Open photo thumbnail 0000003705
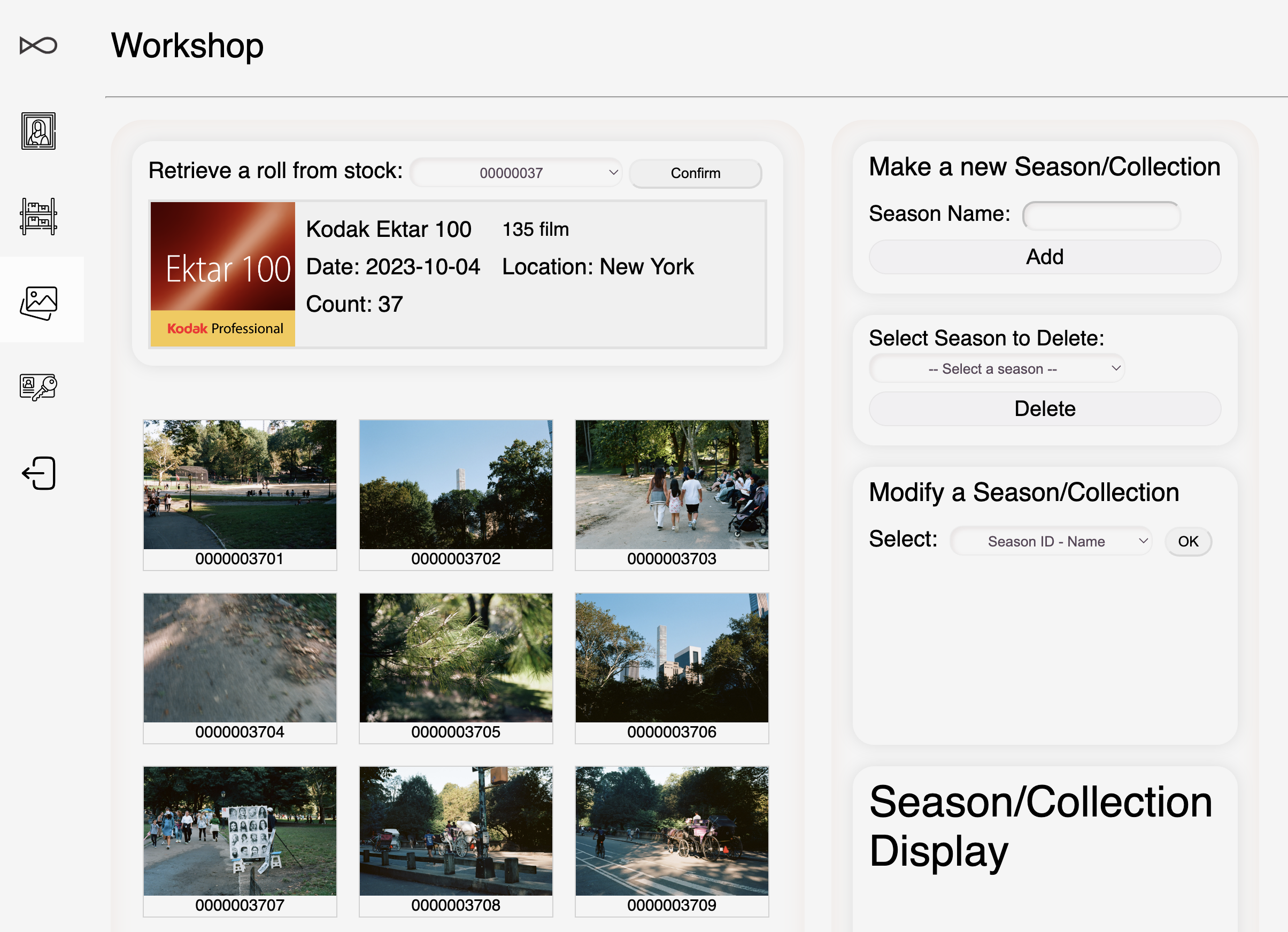The image size is (1288, 932). [456, 668]
